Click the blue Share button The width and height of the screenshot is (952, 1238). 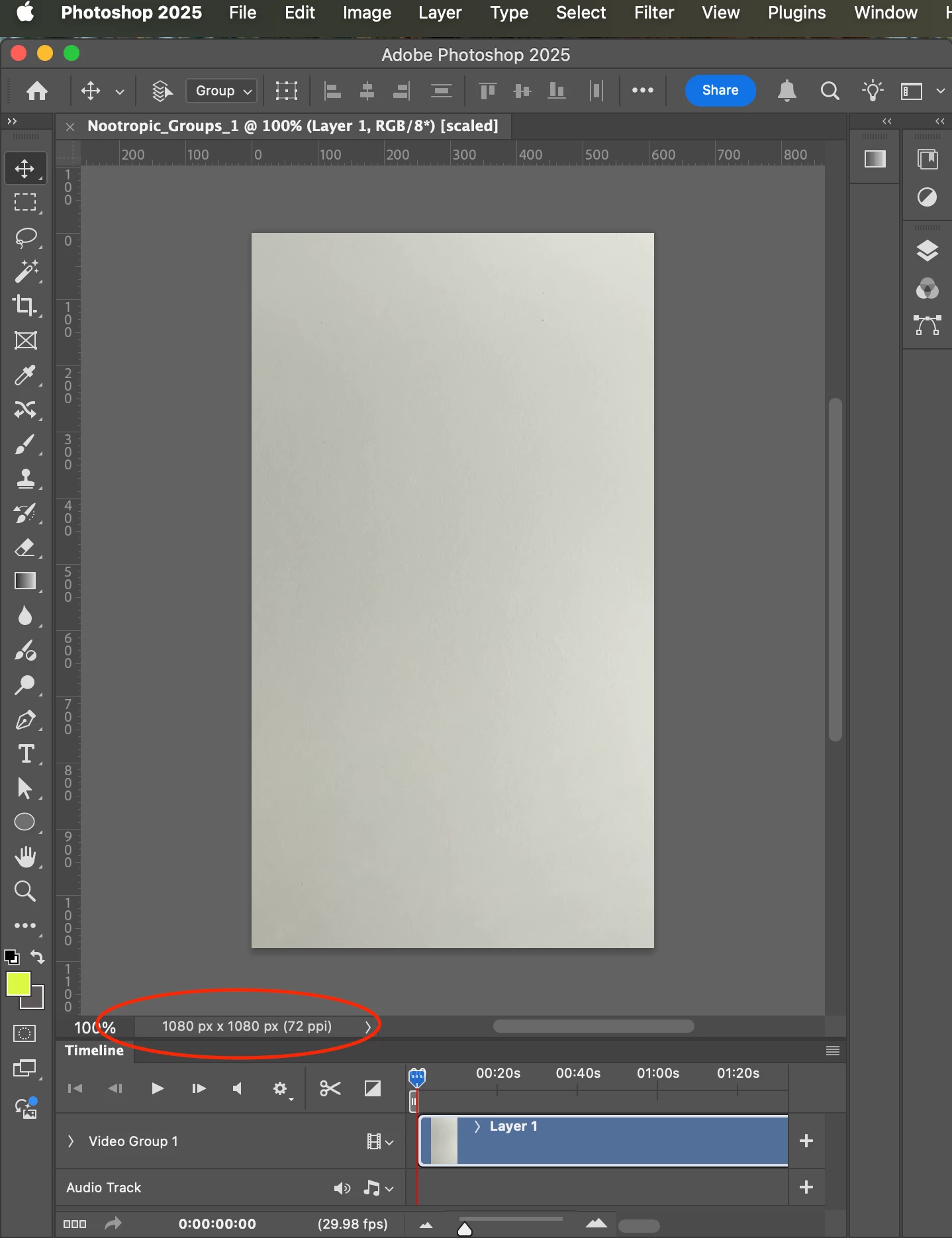[x=720, y=91]
